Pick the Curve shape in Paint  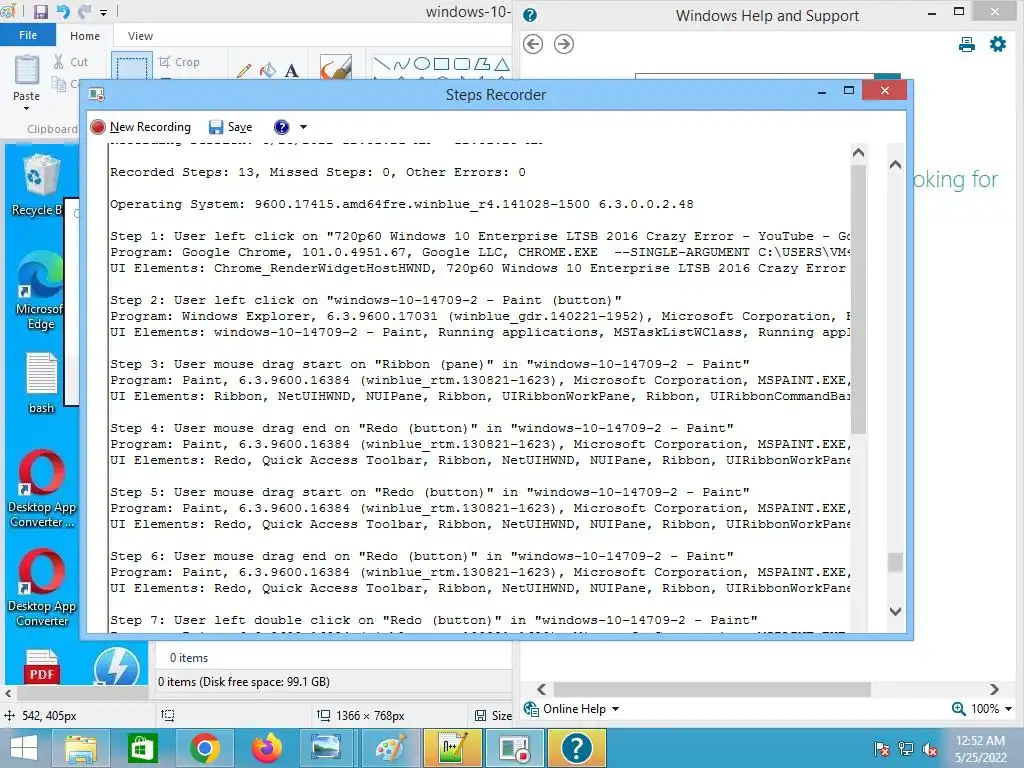point(401,63)
